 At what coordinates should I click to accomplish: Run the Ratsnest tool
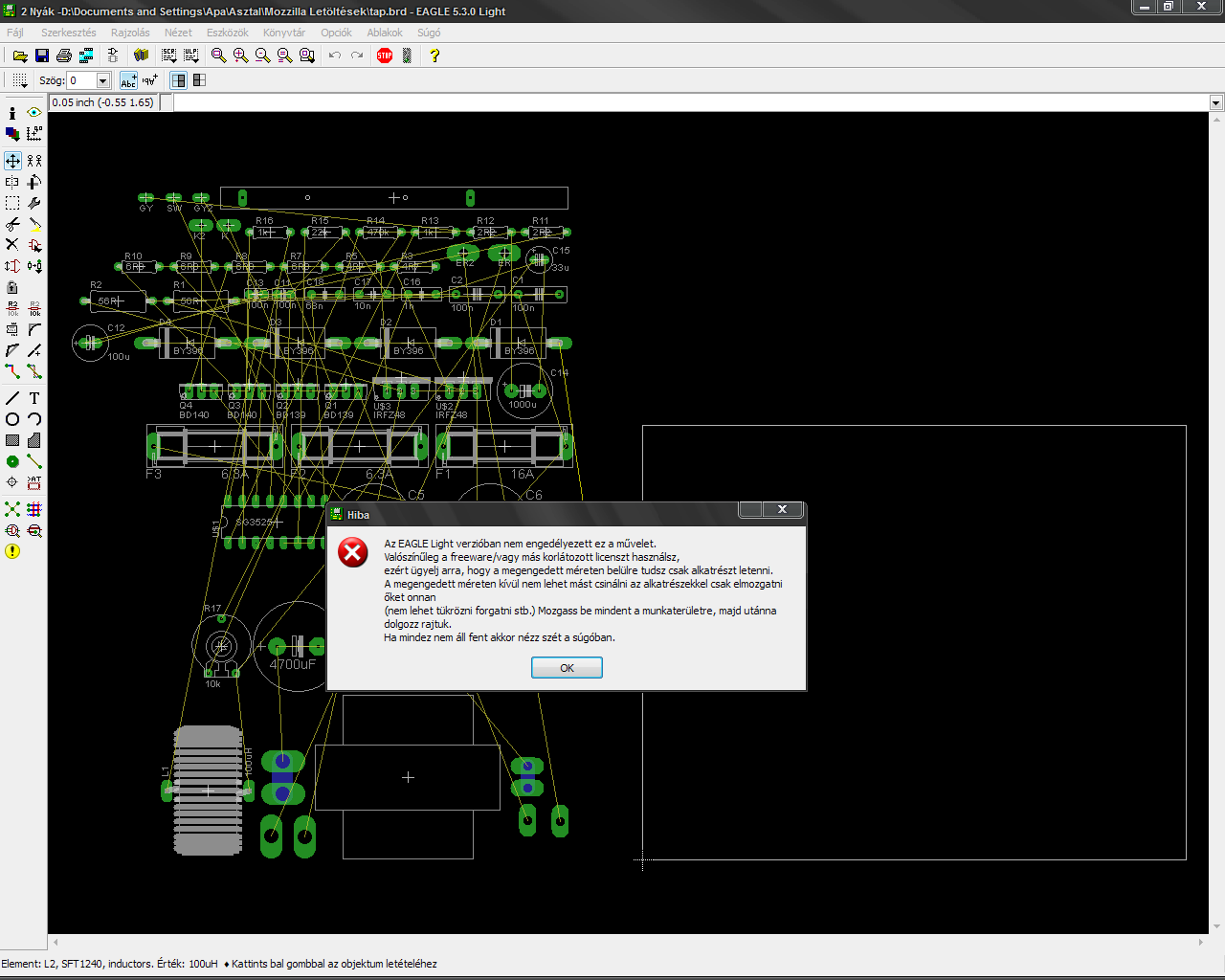tap(12, 509)
